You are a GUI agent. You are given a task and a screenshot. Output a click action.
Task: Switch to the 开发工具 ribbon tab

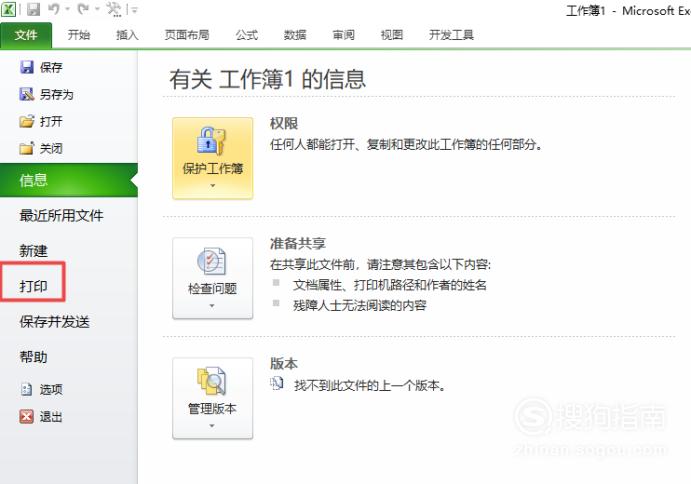tap(451, 35)
